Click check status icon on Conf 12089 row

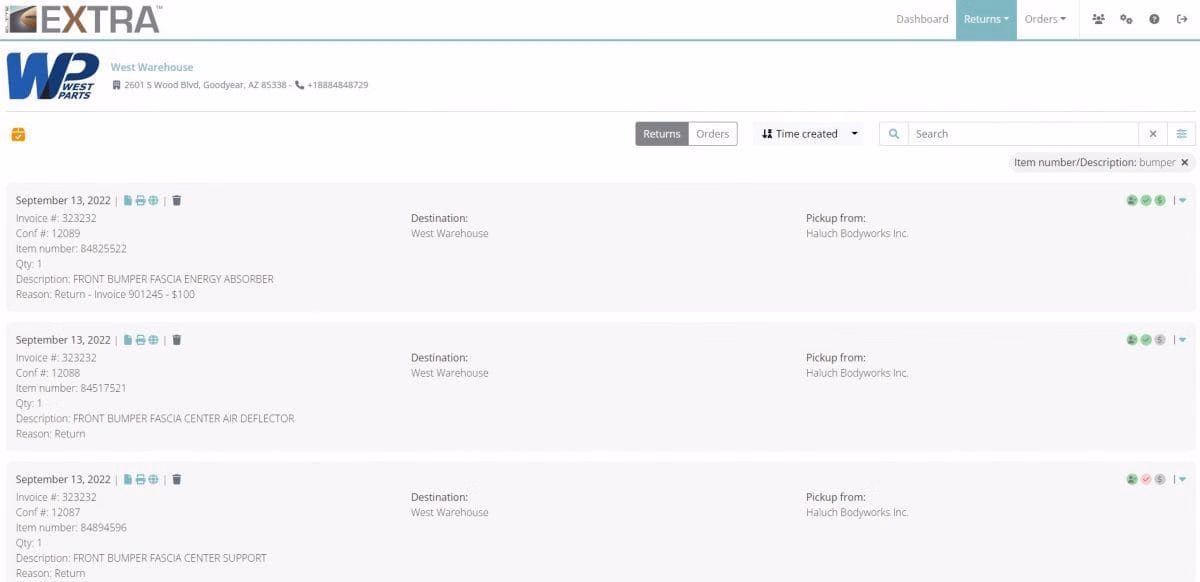pyautogui.click(x=1146, y=200)
